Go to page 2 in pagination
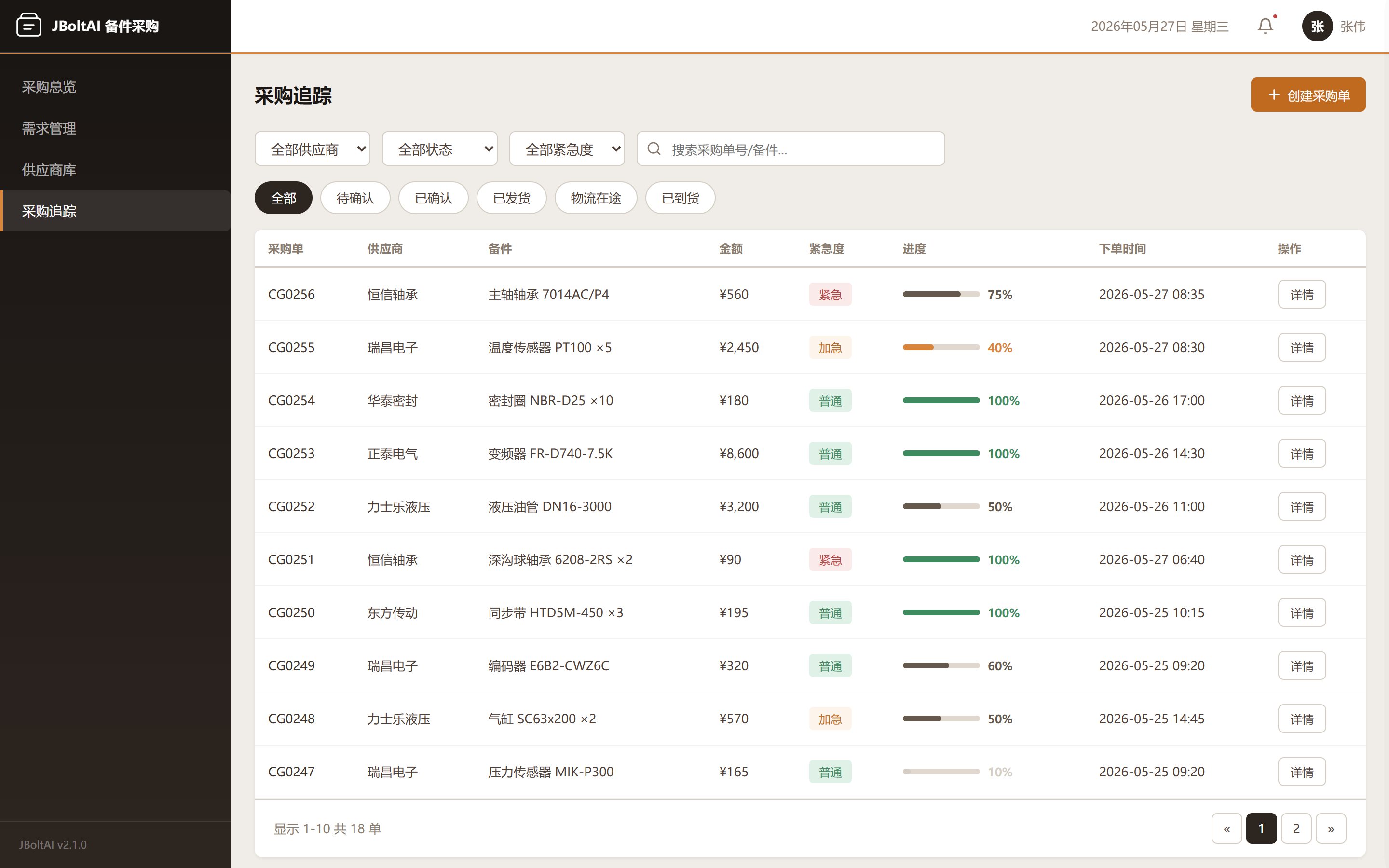The width and height of the screenshot is (1389, 868). click(1296, 828)
